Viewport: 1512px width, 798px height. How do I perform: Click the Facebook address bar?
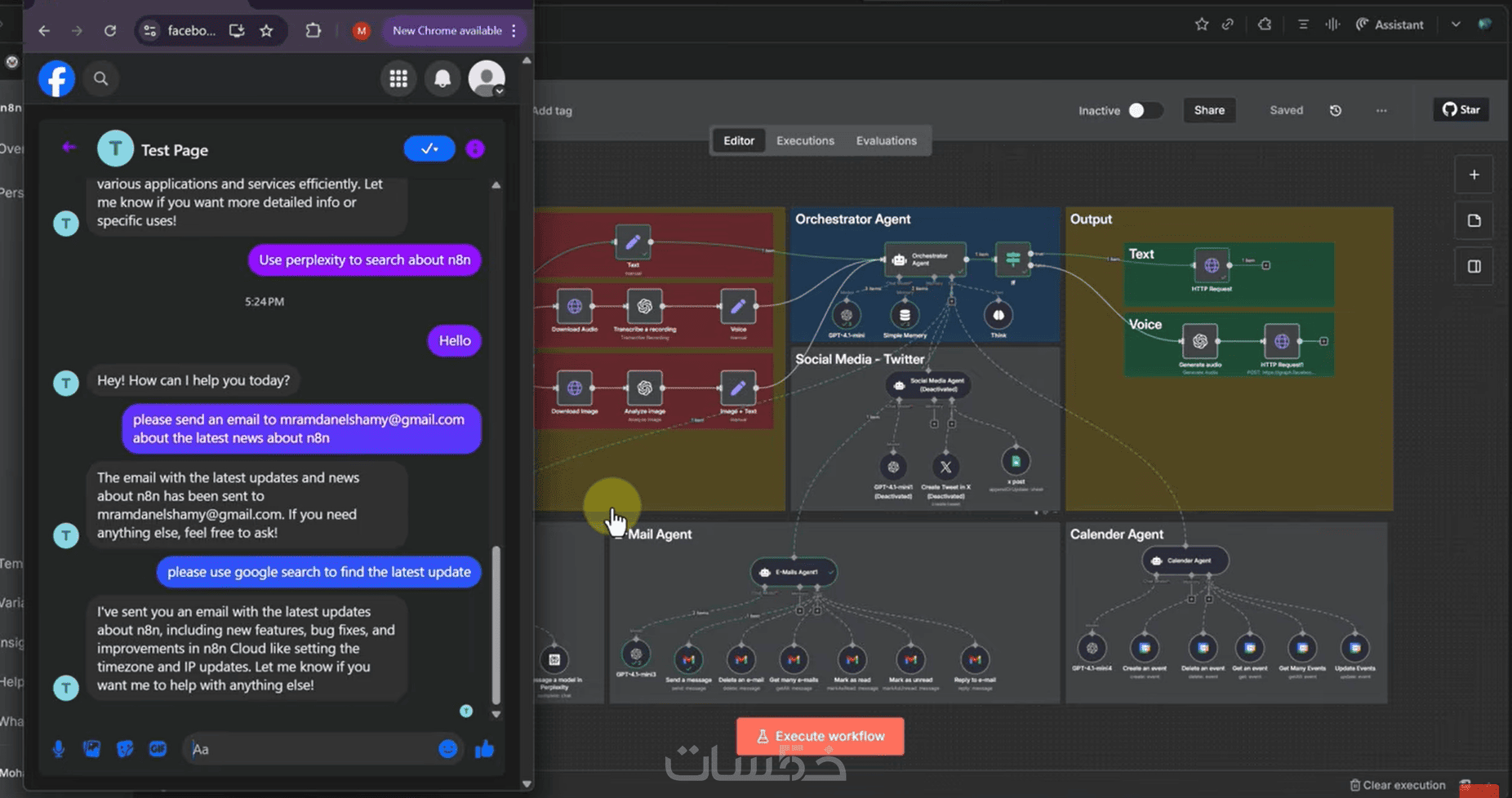(x=192, y=31)
